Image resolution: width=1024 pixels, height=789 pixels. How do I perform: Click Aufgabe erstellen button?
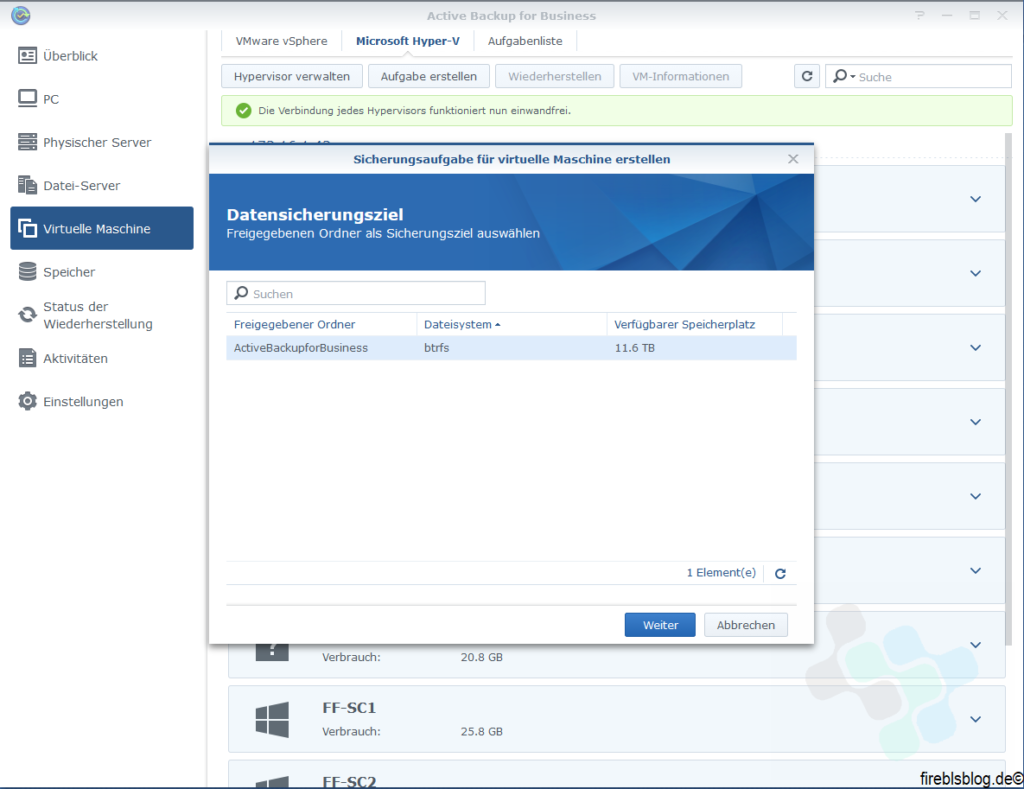pos(428,76)
